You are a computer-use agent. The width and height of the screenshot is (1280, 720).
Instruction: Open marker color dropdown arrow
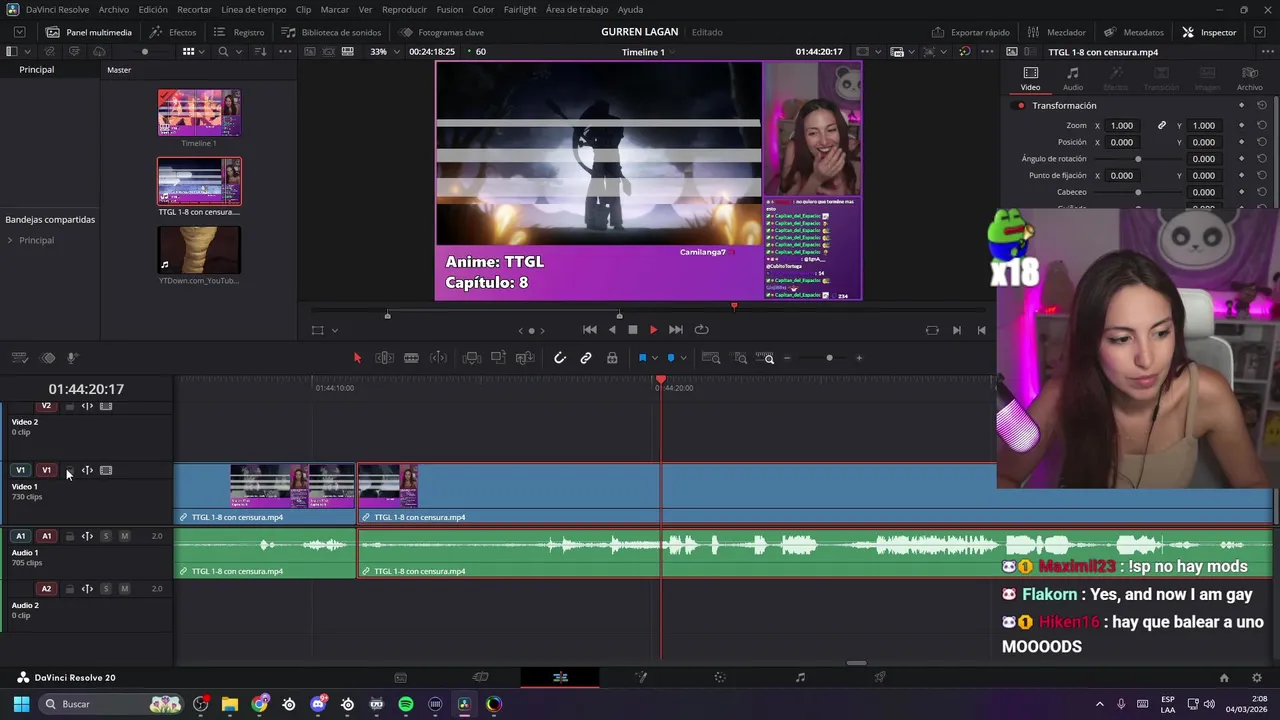pos(684,358)
